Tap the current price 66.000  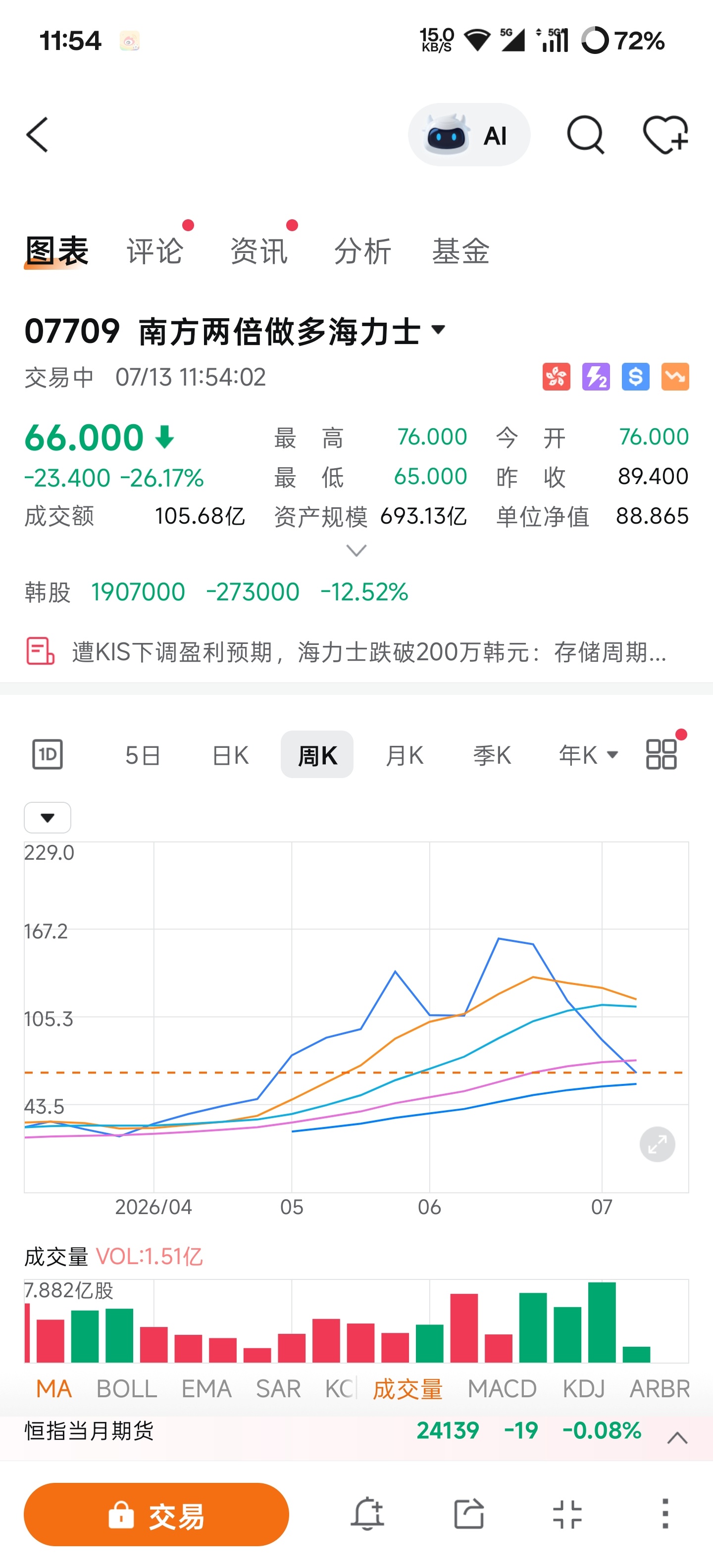pyautogui.click(x=84, y=437)
